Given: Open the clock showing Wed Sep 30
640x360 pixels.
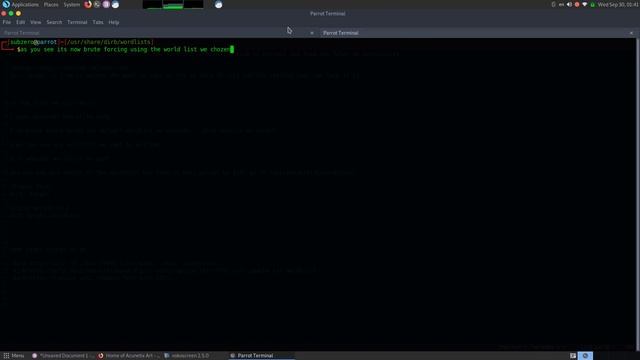Looking at the screenshot, I should point(618,4).
